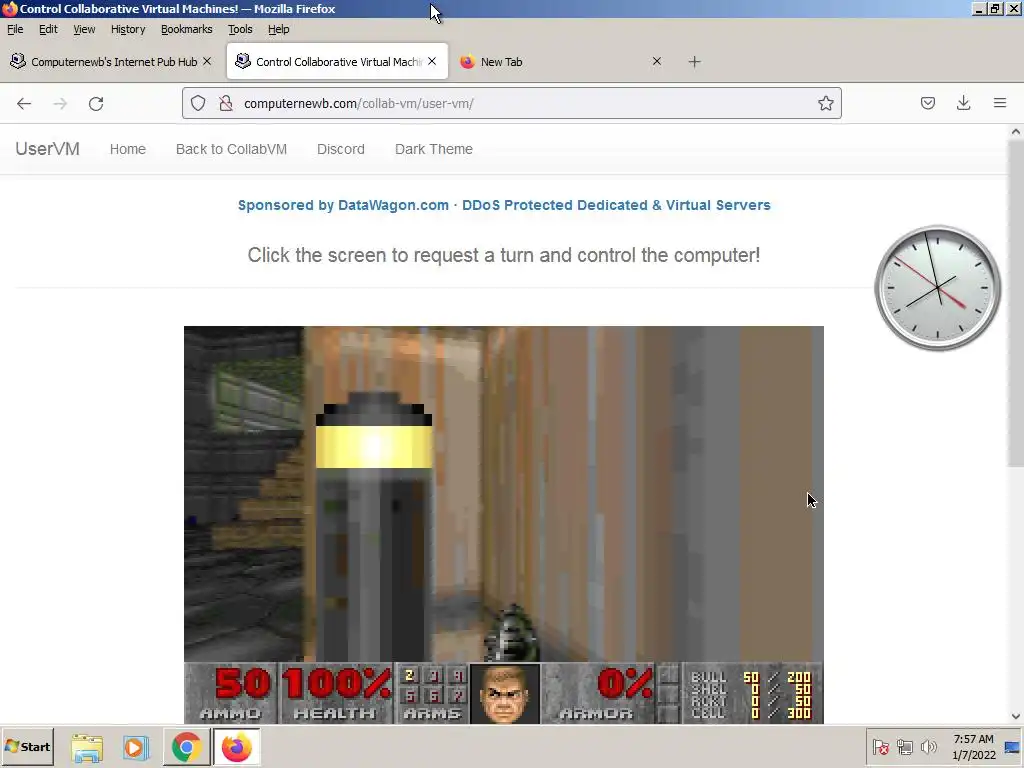Open Google Chrome from the taskbar
Screen dimensions: 1024x768
(186, 747)
